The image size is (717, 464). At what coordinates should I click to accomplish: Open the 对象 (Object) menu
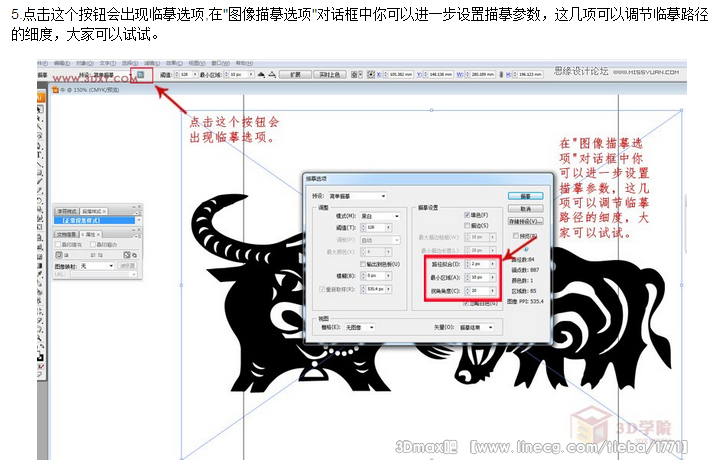pos(85,63)
